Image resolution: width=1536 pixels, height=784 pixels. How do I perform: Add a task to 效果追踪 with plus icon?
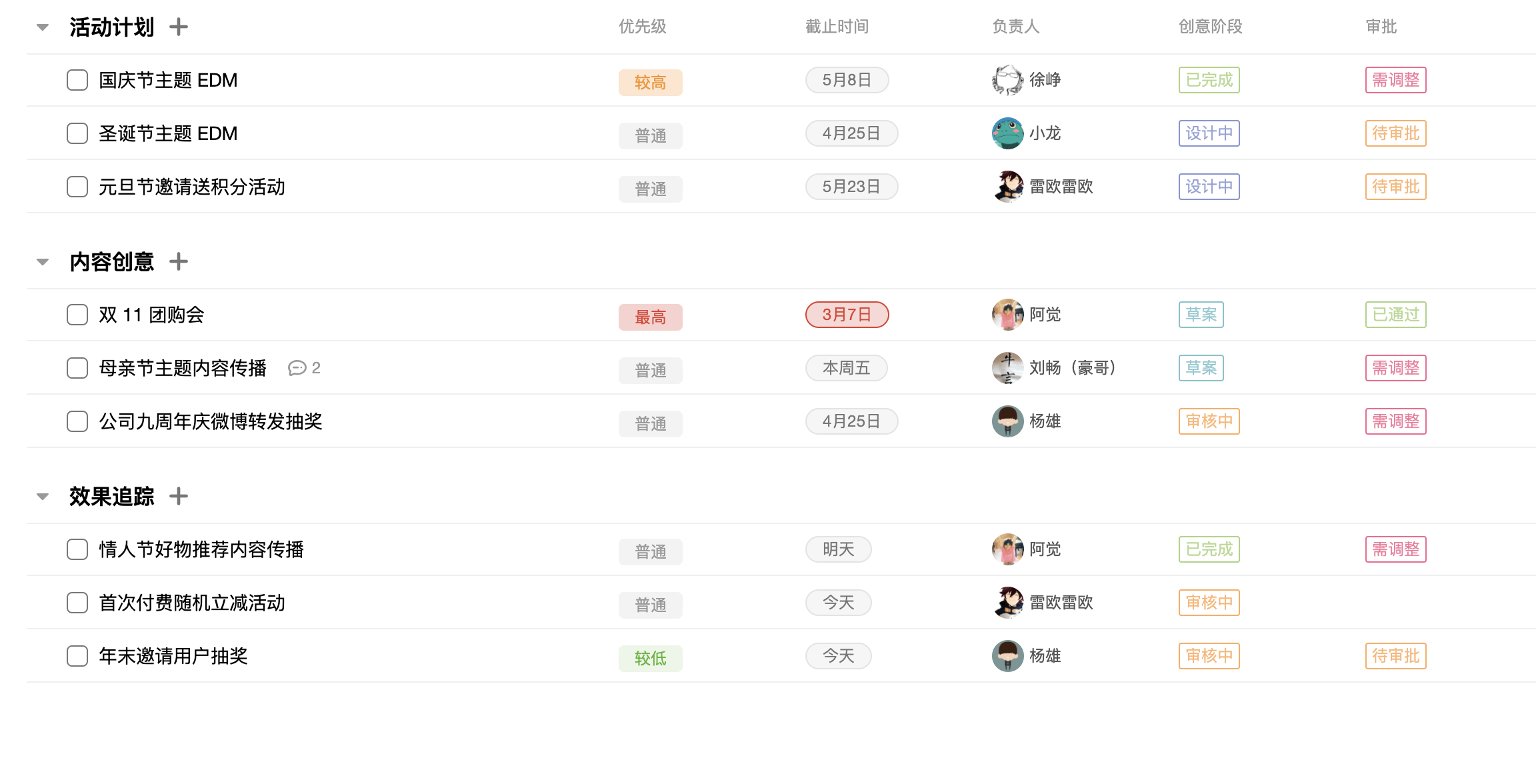(178, 497)
